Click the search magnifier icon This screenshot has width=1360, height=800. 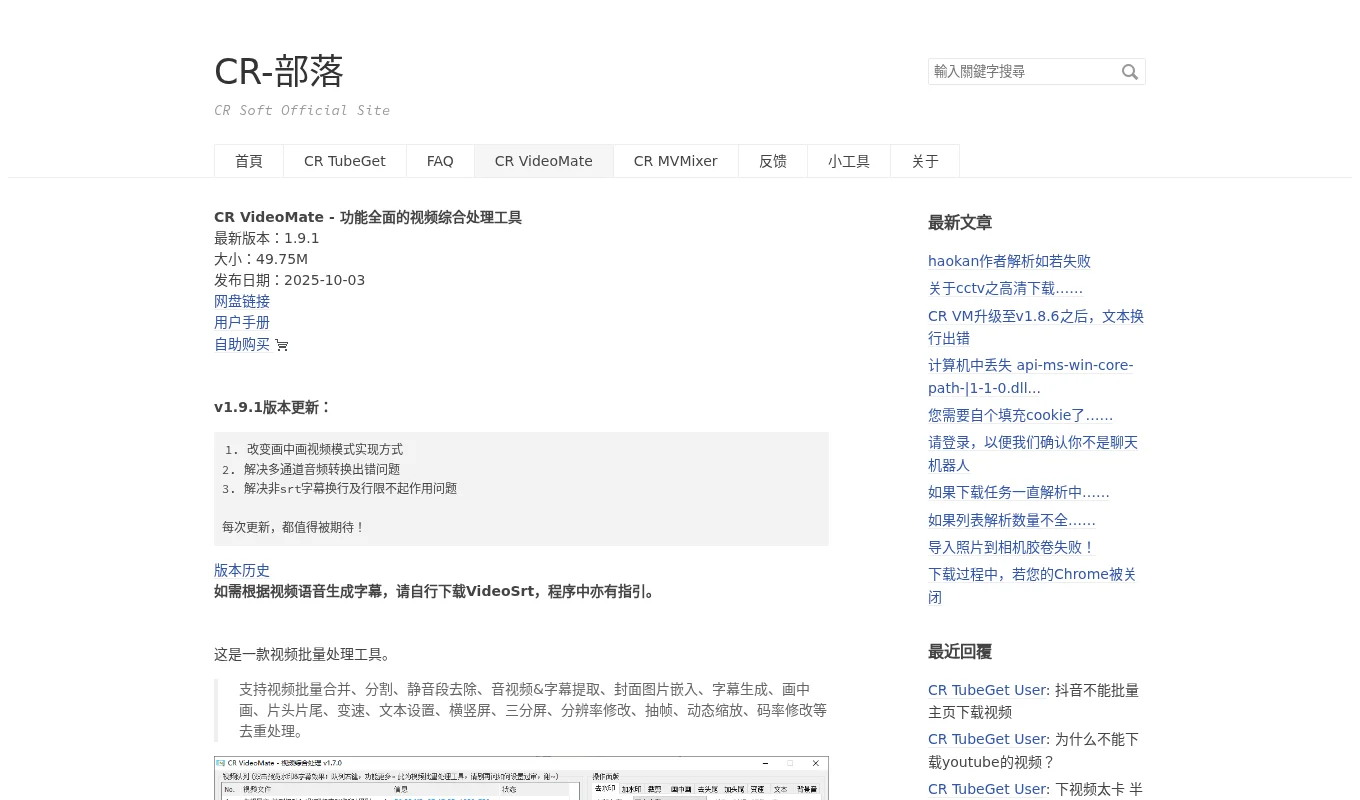(1129, 71)
